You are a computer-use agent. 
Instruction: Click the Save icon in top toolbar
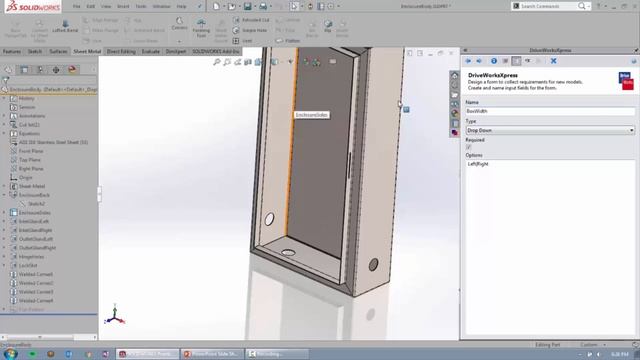point(247,6)
